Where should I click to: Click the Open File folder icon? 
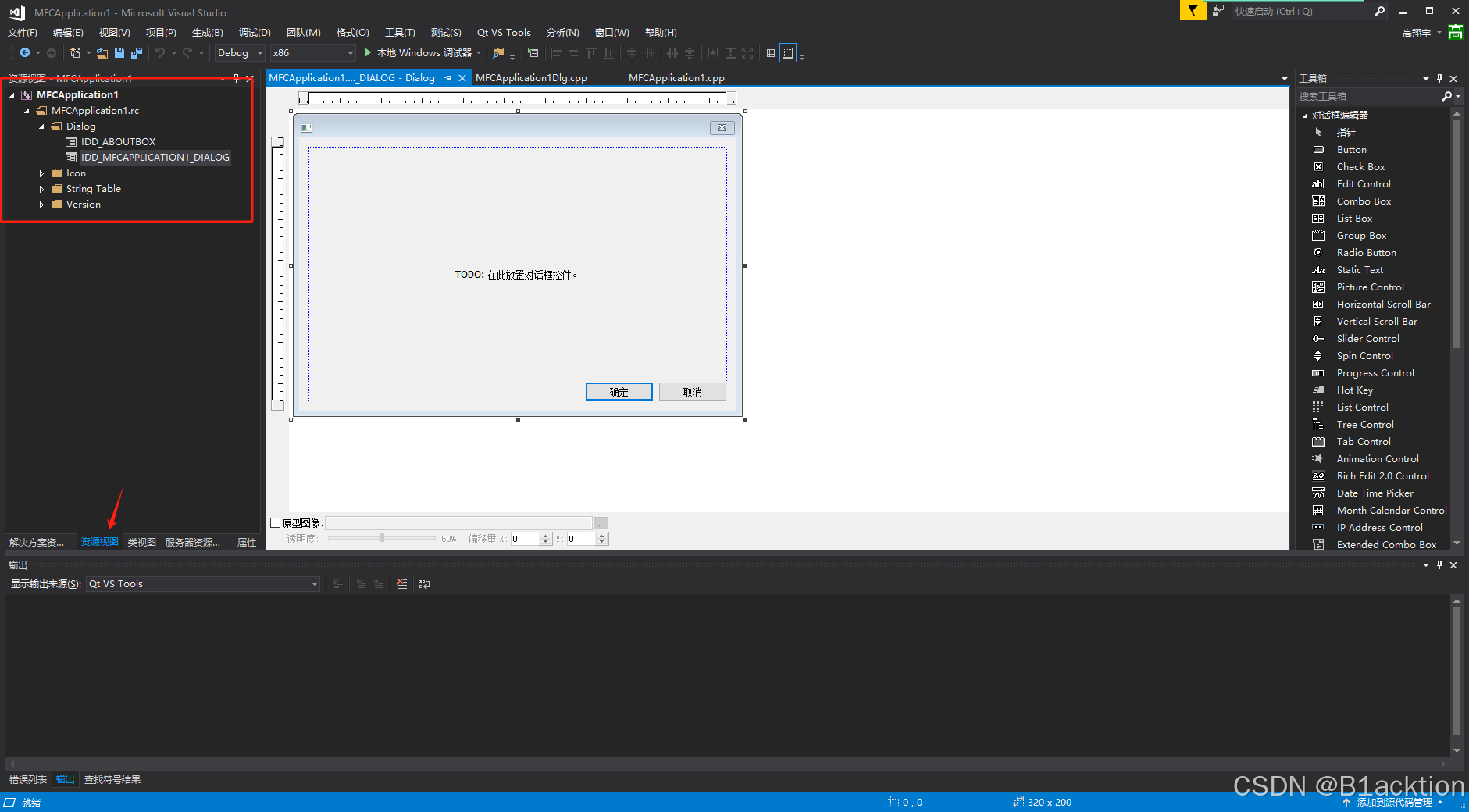[102, 52]
